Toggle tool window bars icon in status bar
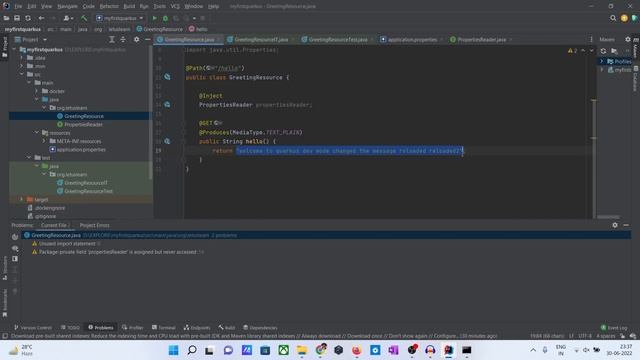The width and height of the screenshot is (640, 360). [5, 336]
